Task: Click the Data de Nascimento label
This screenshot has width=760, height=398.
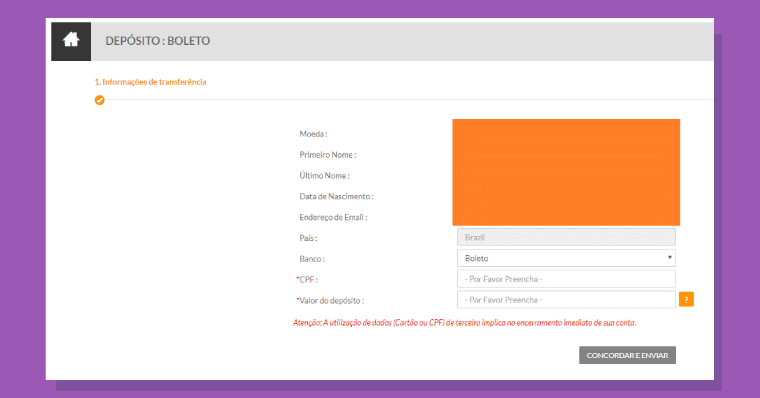Action: pos(336,196)
